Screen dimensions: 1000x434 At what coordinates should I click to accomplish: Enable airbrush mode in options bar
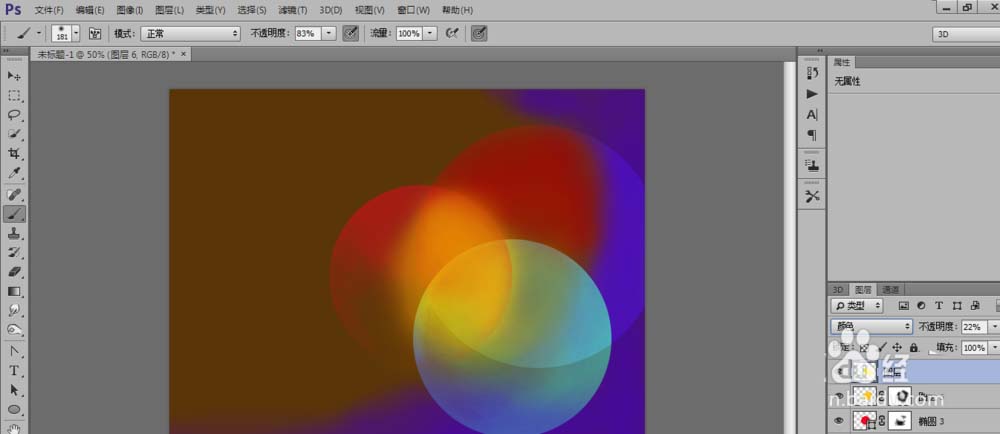tap(452, 33)
